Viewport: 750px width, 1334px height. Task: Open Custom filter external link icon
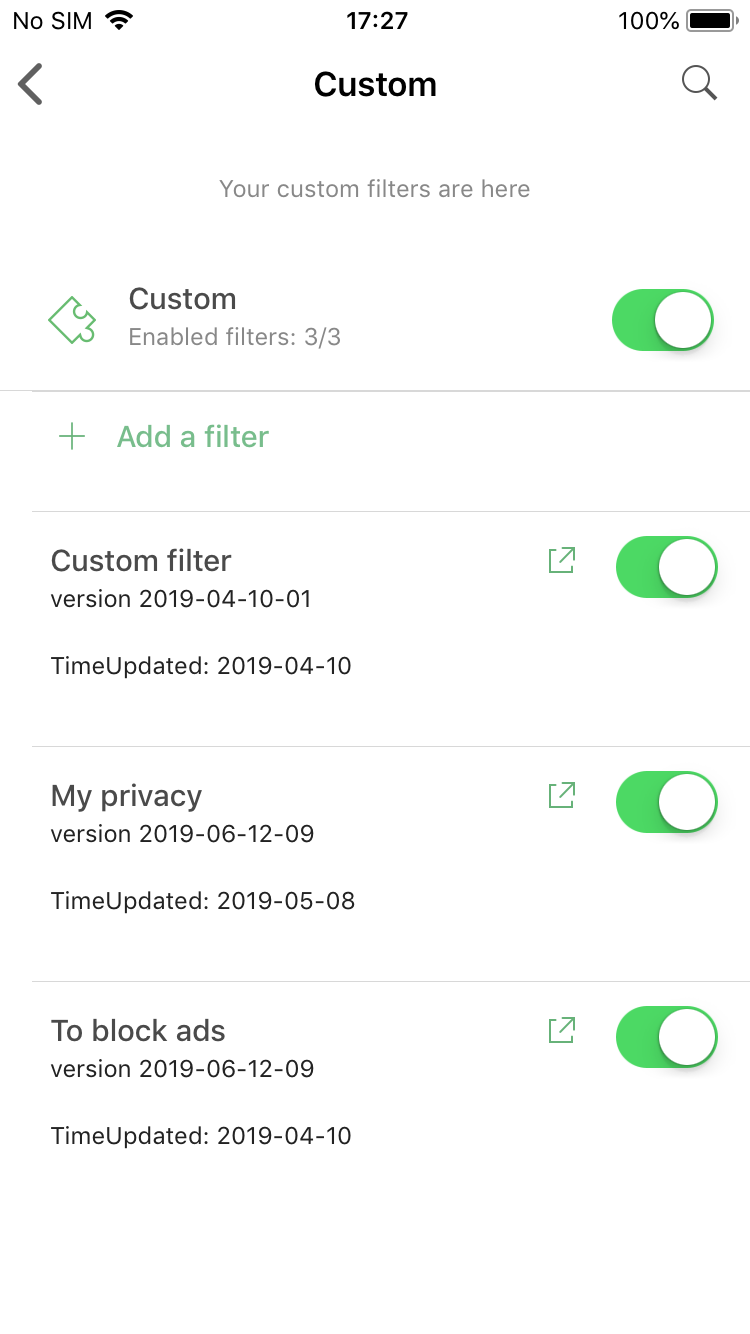pyautogui.click(x=562, y=560)
